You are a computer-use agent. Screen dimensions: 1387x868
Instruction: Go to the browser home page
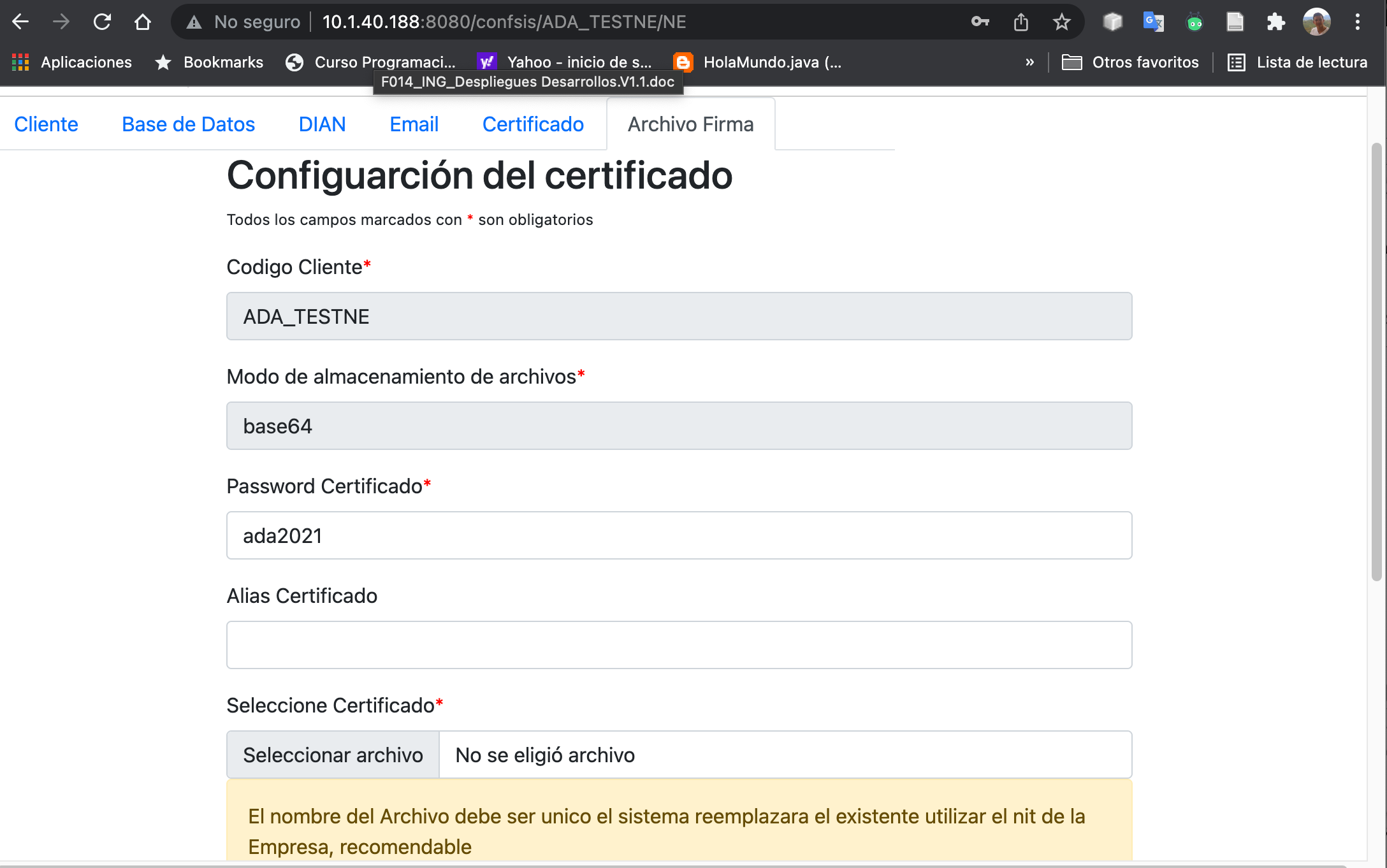click(x=143, y=22)
